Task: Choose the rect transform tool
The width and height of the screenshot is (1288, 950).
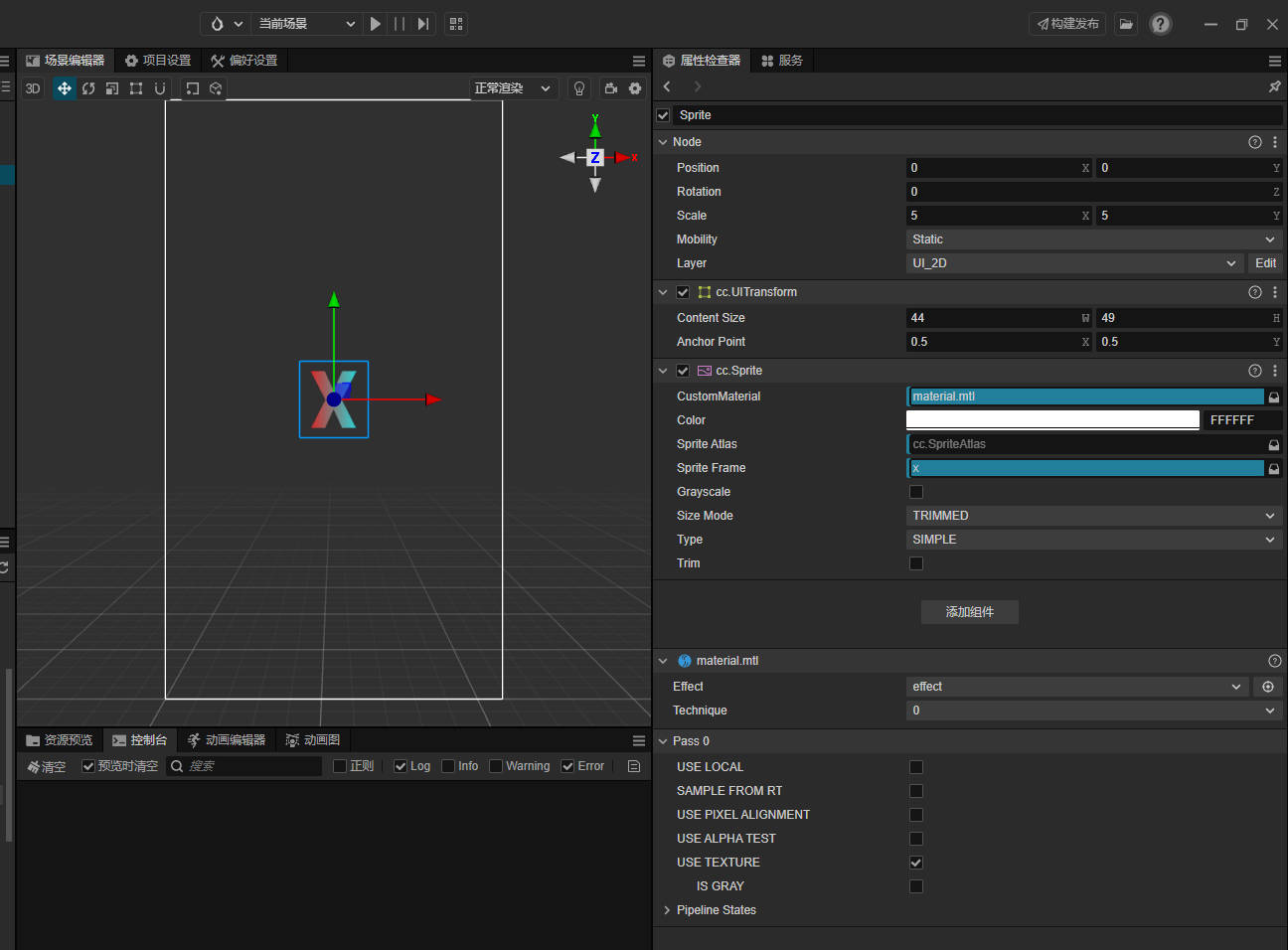Action: click(x=136, y=88)
